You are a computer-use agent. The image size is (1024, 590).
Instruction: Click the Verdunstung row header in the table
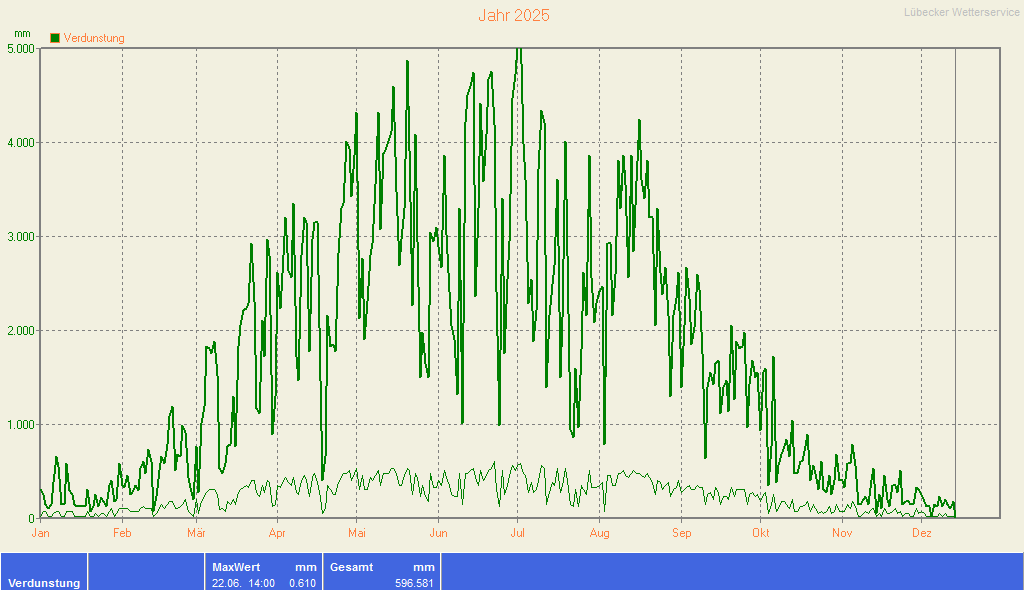coord(44,583)
